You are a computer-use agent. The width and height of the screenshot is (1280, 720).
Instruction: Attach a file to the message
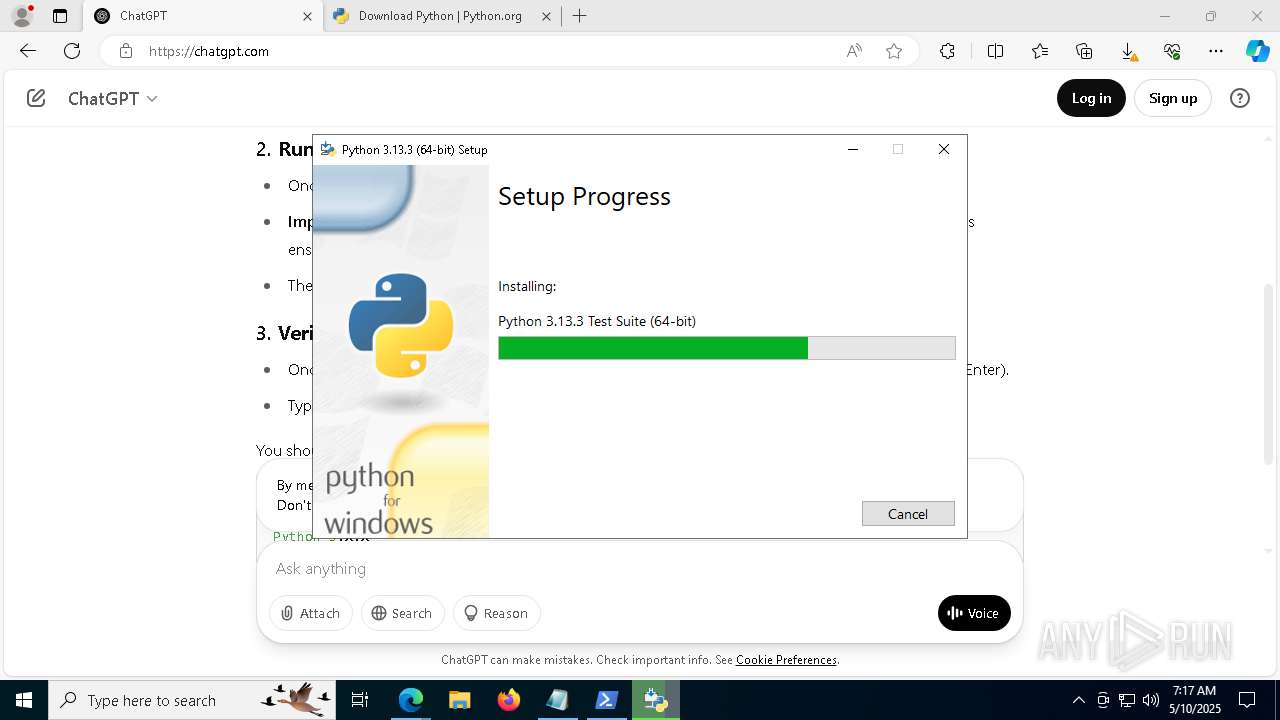click(311, 613)
